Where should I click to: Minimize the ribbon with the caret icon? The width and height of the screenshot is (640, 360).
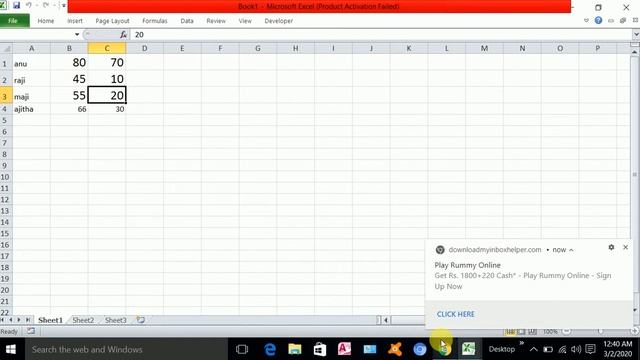[587, 20]
